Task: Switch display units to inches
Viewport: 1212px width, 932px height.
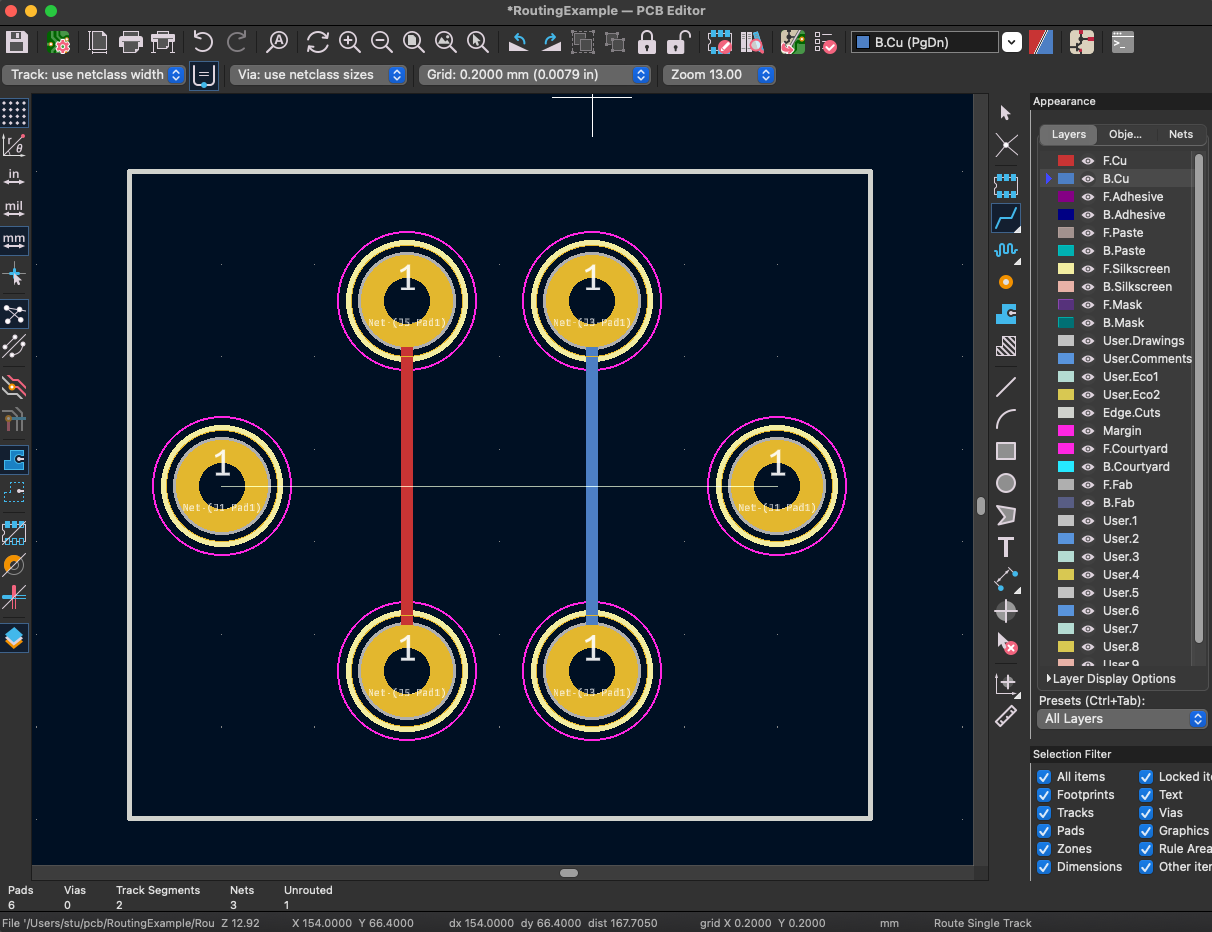Action: 14,176
